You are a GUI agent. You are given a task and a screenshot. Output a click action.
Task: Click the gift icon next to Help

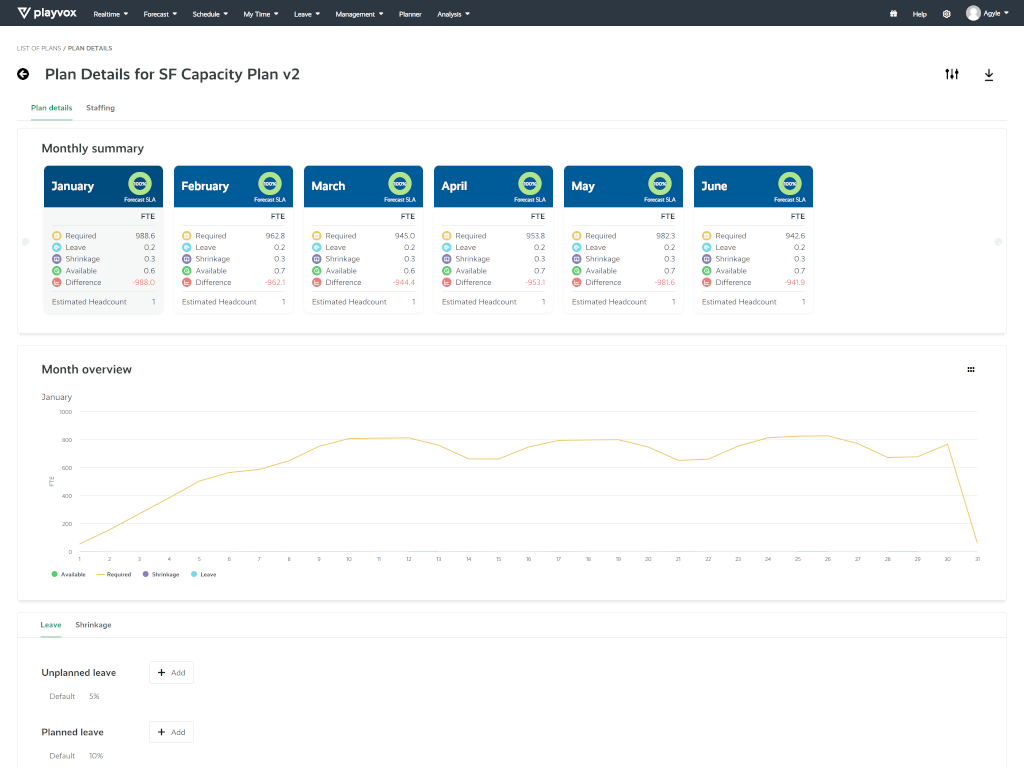coord(893,14)
